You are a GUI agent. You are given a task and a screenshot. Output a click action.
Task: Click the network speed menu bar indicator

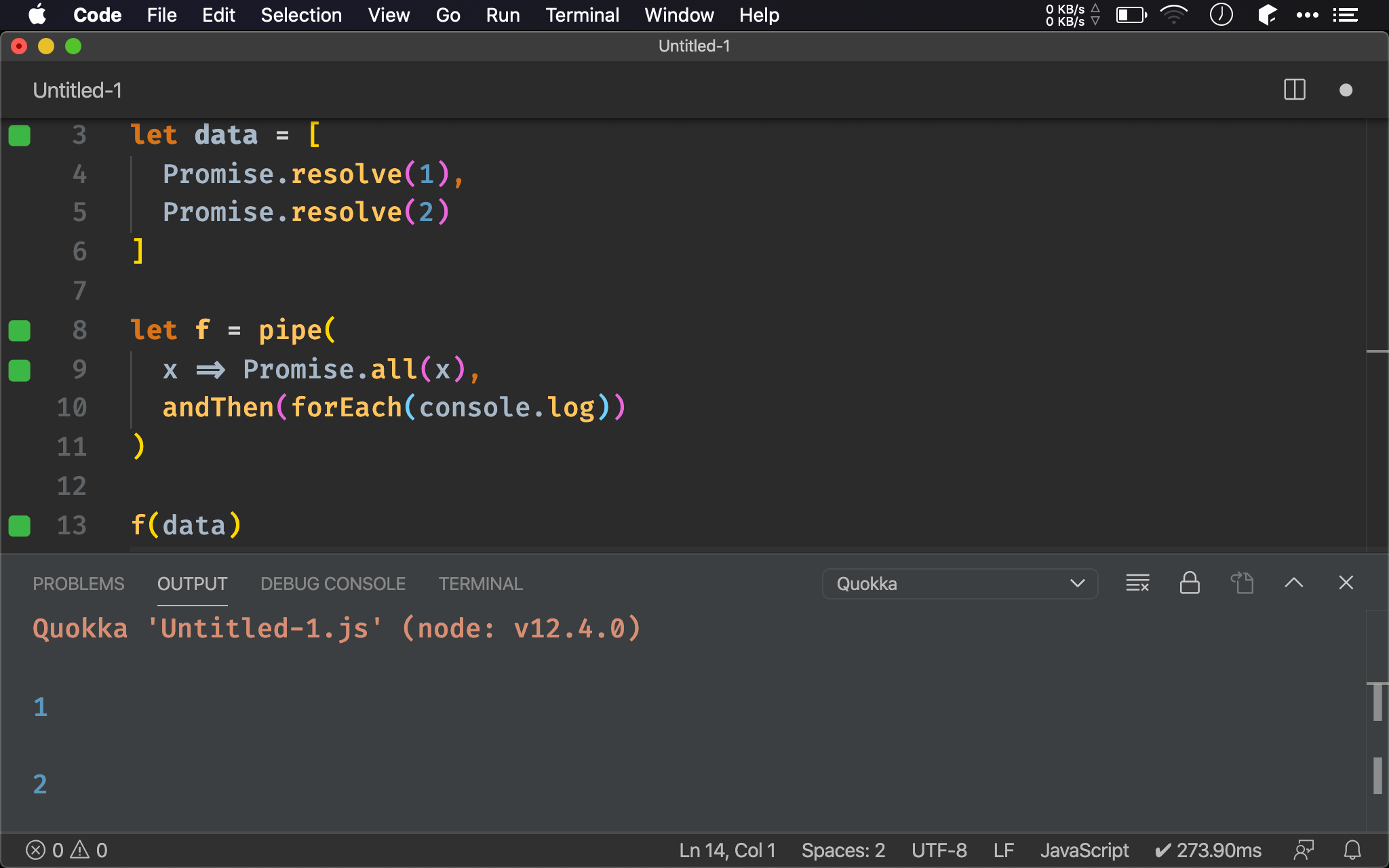pyautogui.click(x=1072, y=15)
